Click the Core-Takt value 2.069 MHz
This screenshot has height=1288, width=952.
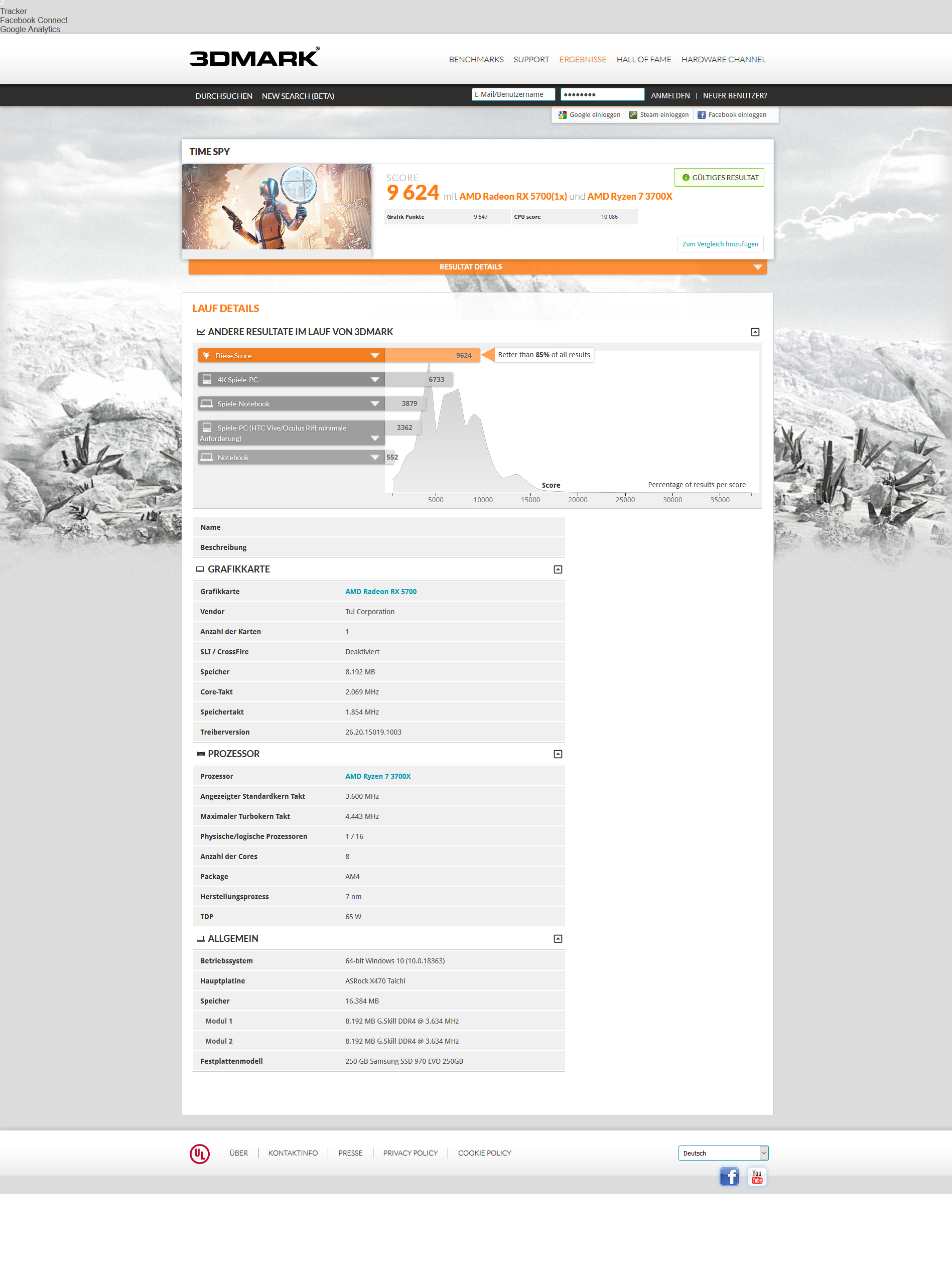coord(362,692)
